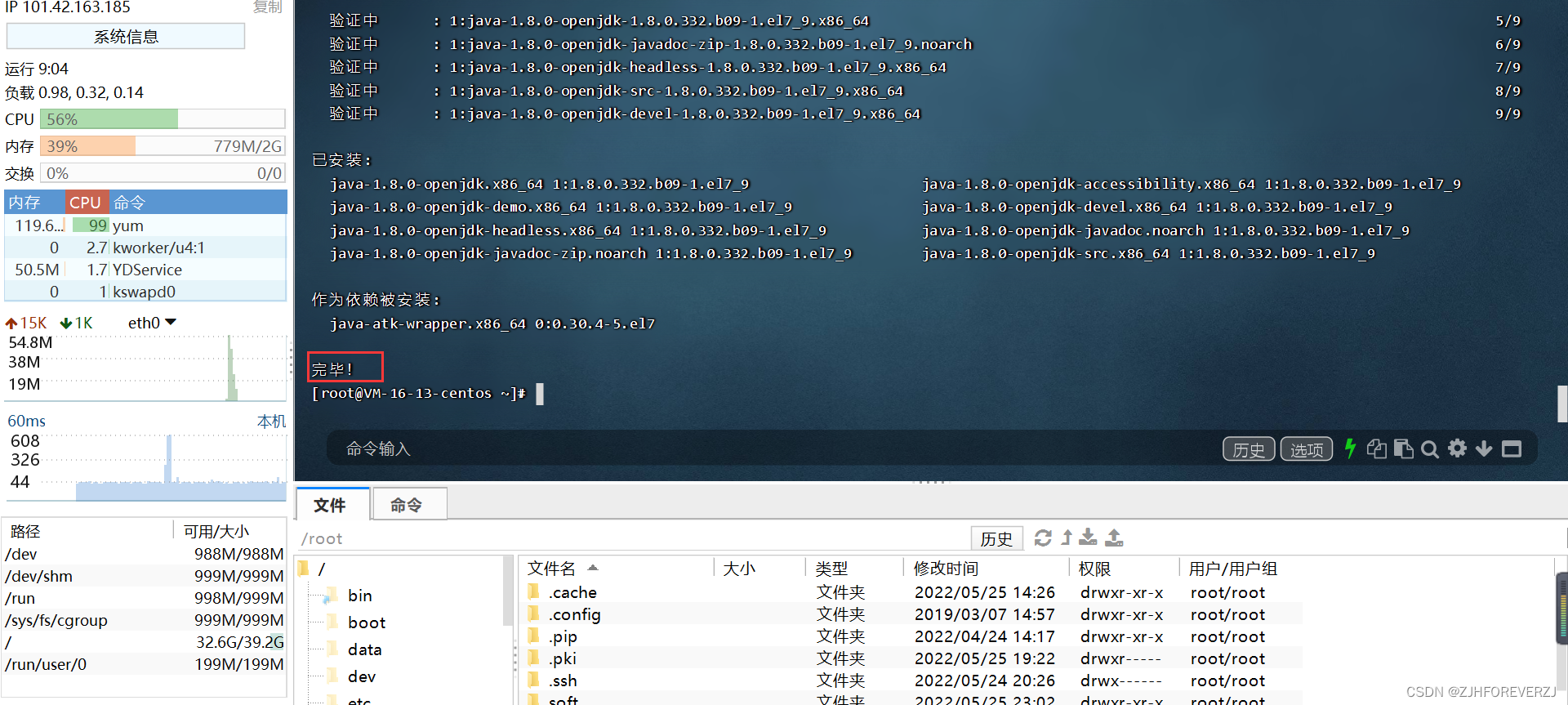Click the /root path field
The height and width of the screenshot is (705, 1568).
pos(633,538)
